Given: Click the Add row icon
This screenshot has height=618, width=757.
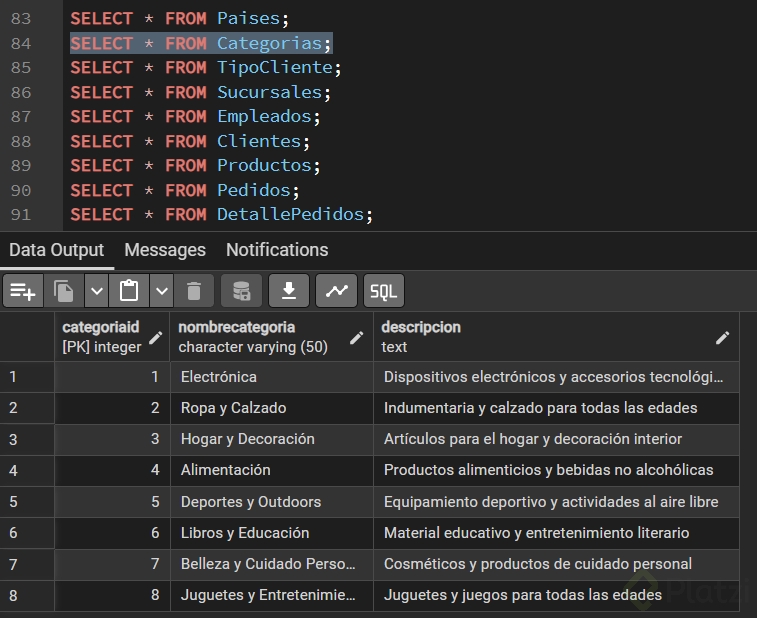Looking at the screenshot, I should (22, 291).
